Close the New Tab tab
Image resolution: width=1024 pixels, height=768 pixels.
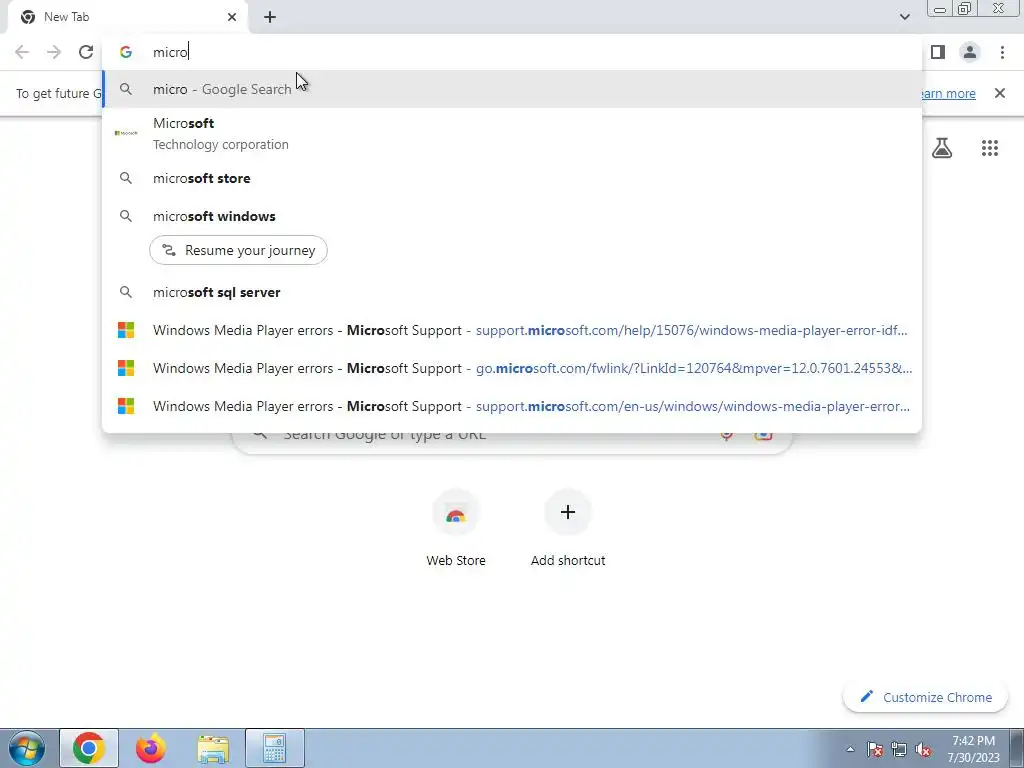(x=232, y=17)
